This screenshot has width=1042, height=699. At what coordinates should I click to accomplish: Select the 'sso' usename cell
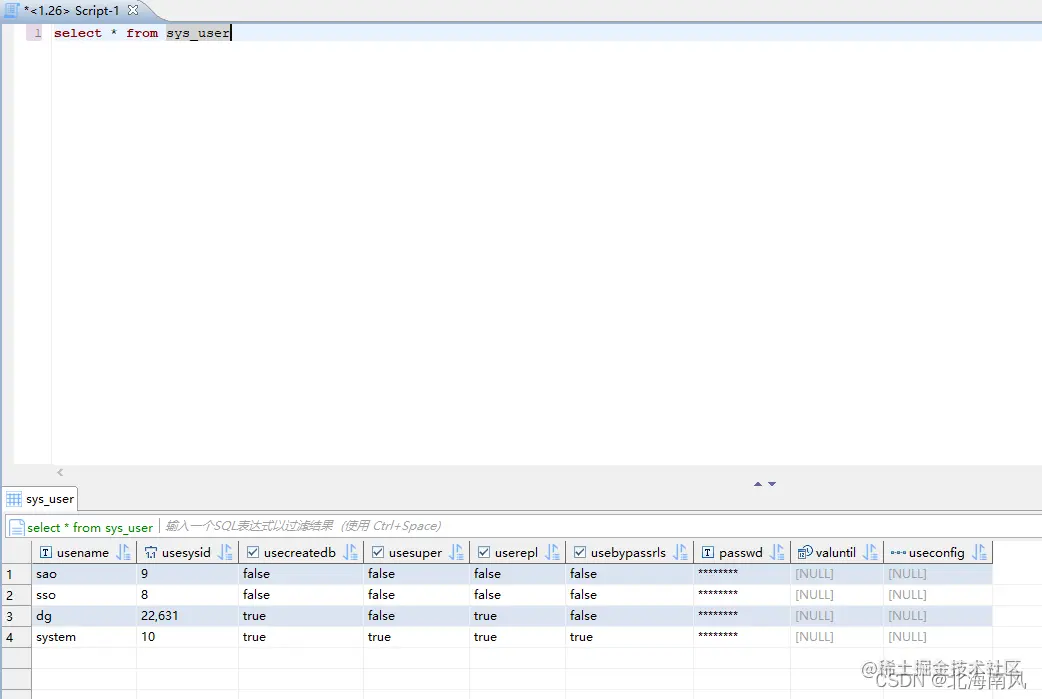(x=84, y=595)
